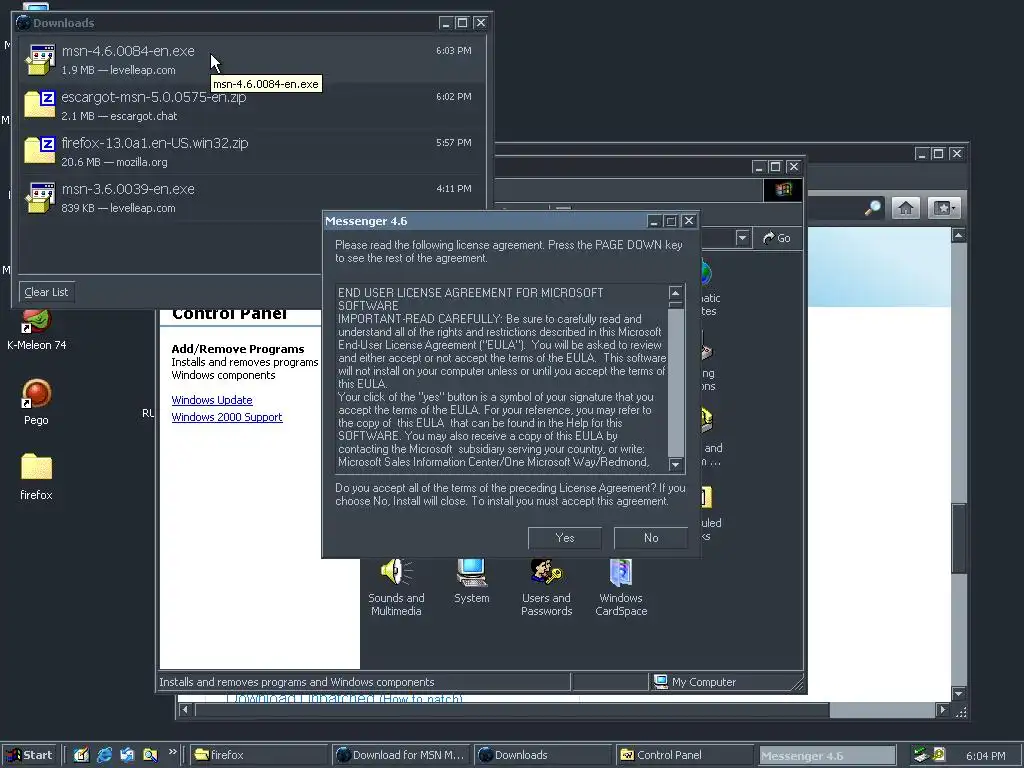Open the Control Panel address bar dropdown
This screenshot has height=768, width=1024.
point(742,238)
